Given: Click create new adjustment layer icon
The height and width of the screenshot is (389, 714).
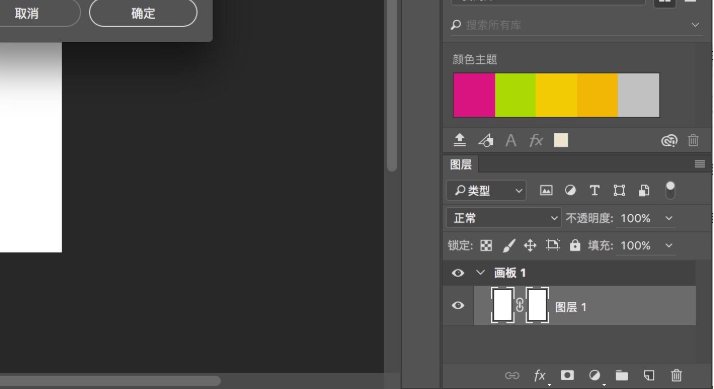Looking at the screenshot, I should point(594,375).
